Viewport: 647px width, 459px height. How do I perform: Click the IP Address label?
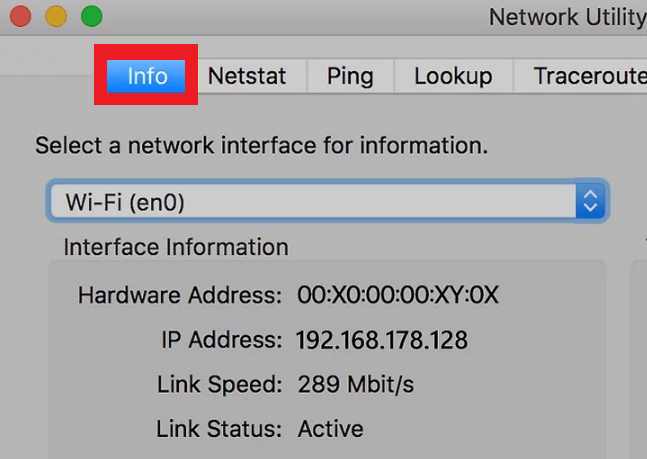pos(222,340)
